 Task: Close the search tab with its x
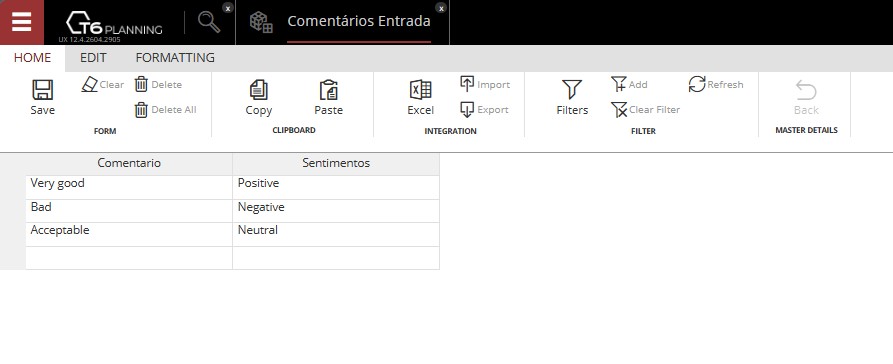point(227,8)
